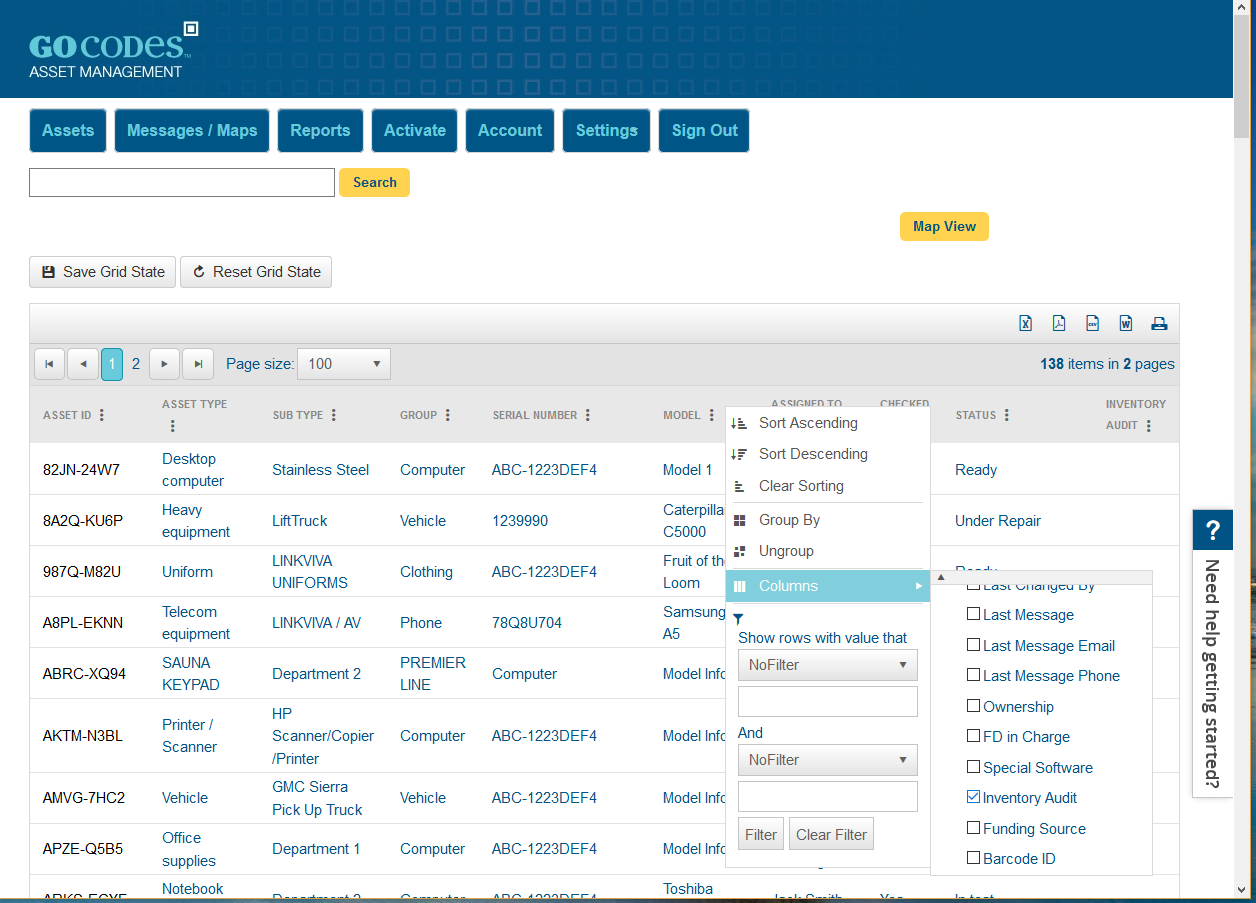Export the grid to PDF
1256x903 pixels.
click(x=1059, y=323)
